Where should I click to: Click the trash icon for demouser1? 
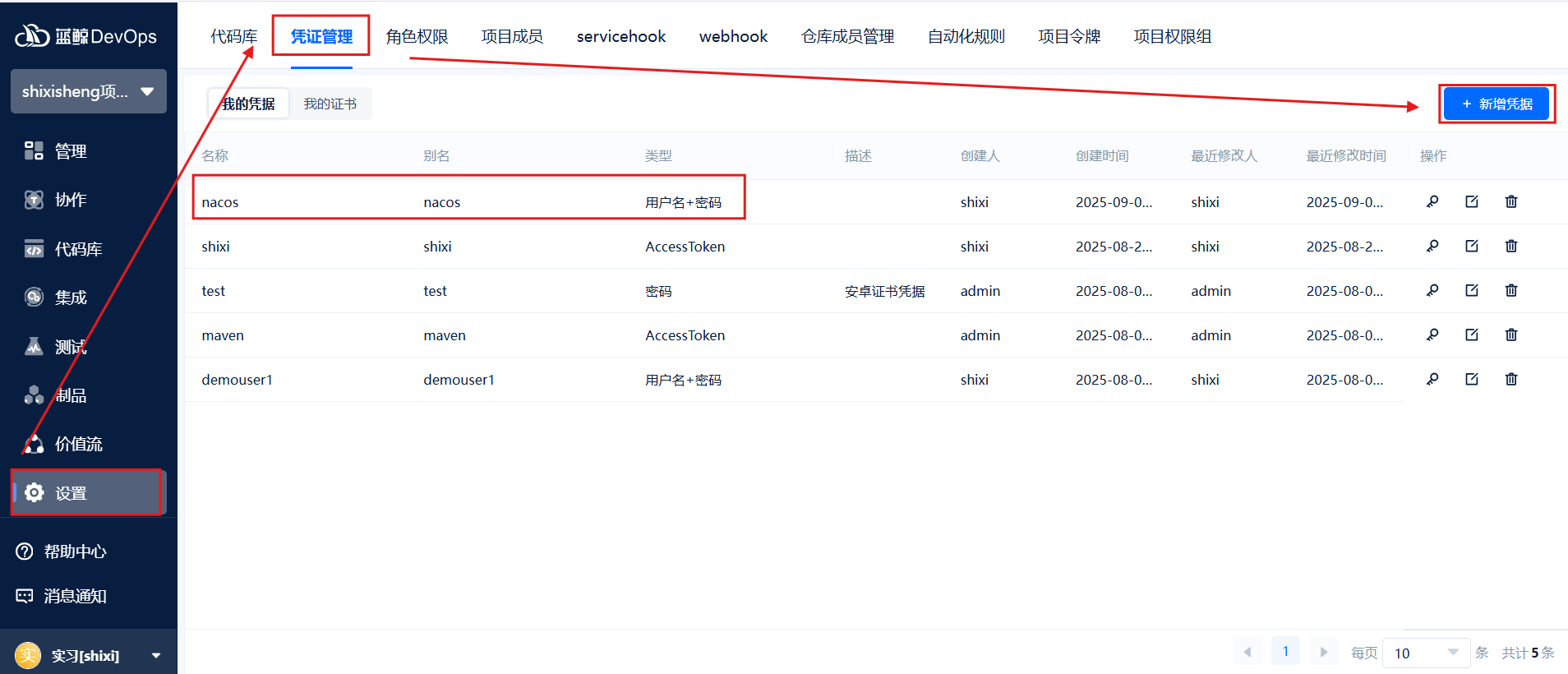(x=1510, y=379)
